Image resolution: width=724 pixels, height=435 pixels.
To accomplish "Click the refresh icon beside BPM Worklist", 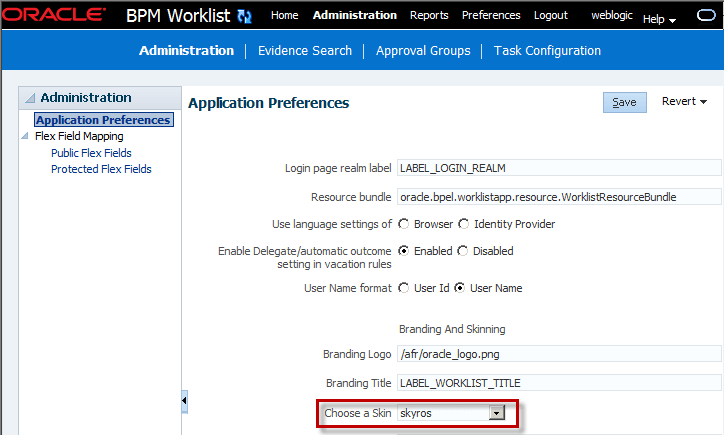I will (x=244, y=17).
